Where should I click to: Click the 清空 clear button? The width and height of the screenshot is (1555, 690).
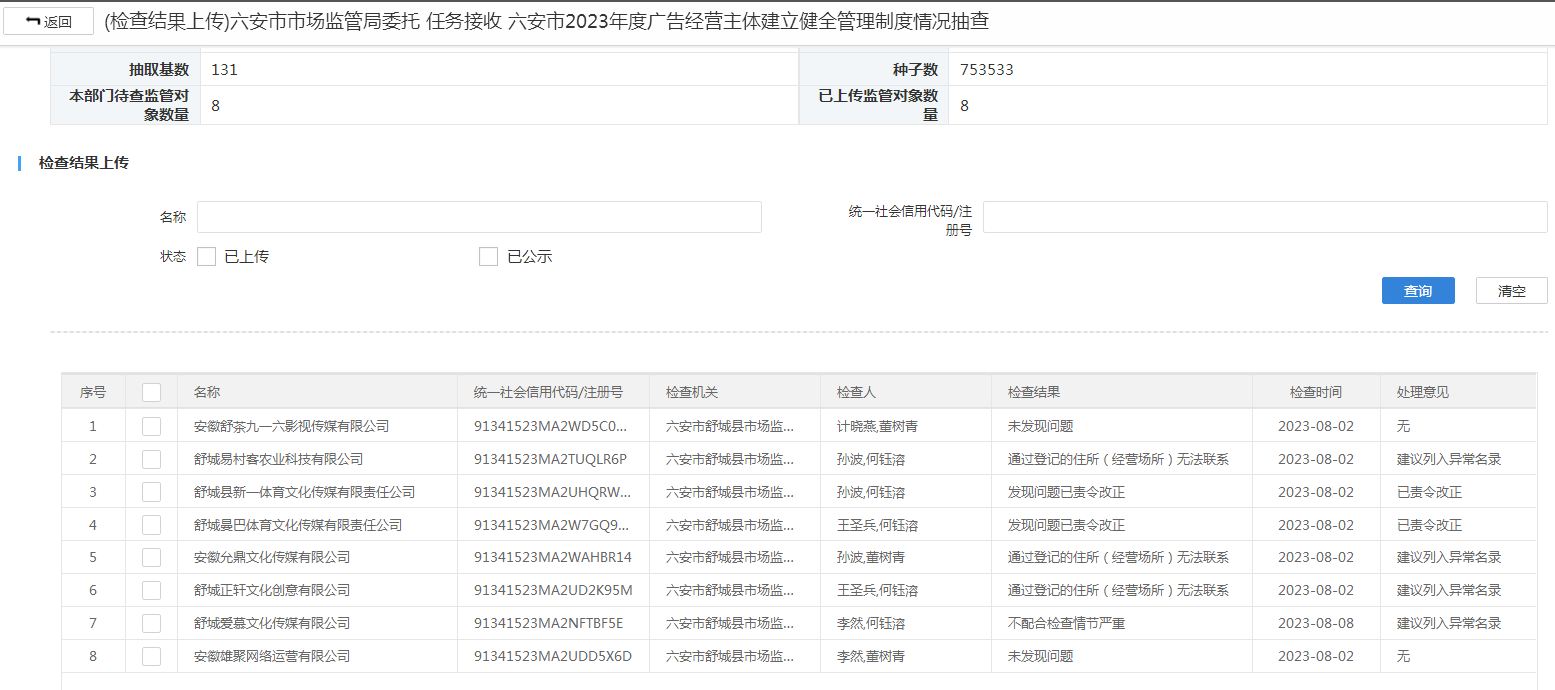click(1511, 291)
